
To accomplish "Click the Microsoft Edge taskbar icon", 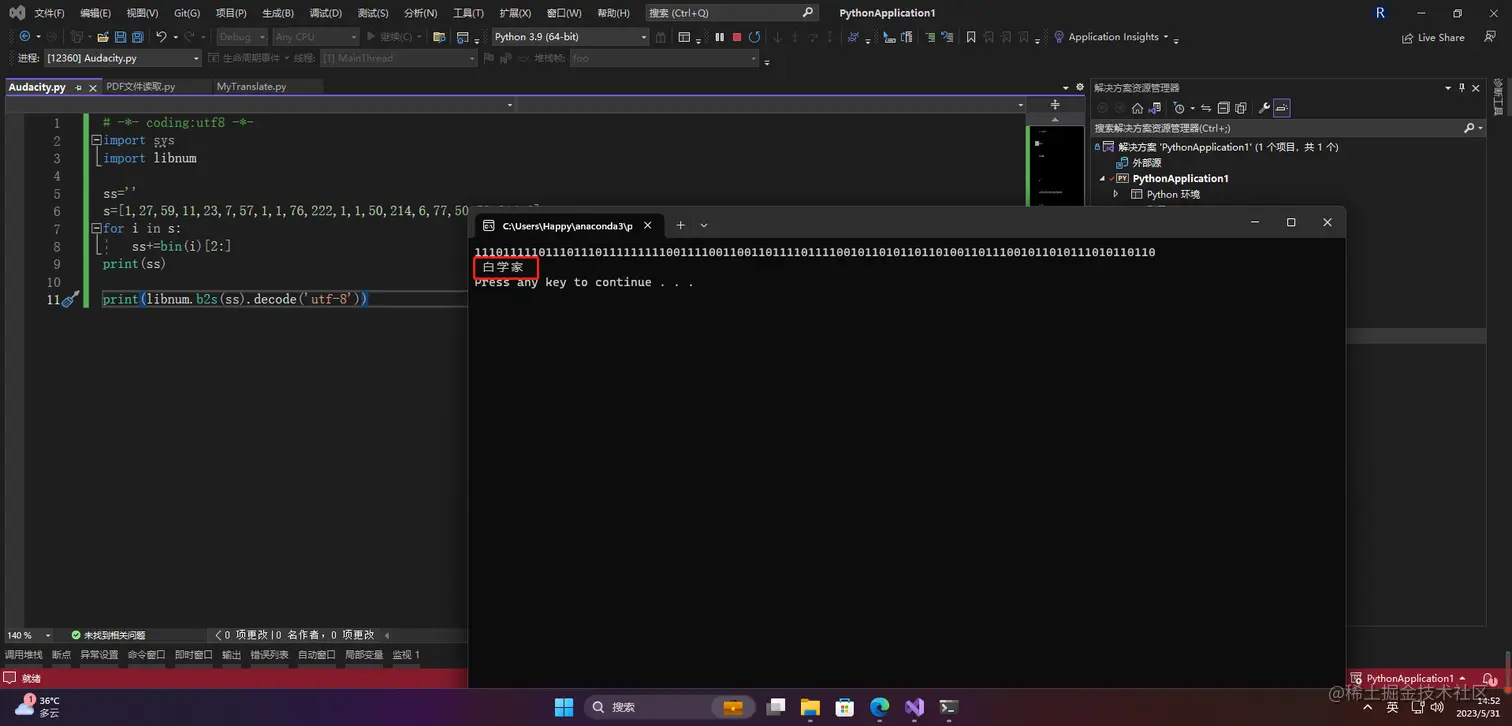I will click(x=879, y=707).
